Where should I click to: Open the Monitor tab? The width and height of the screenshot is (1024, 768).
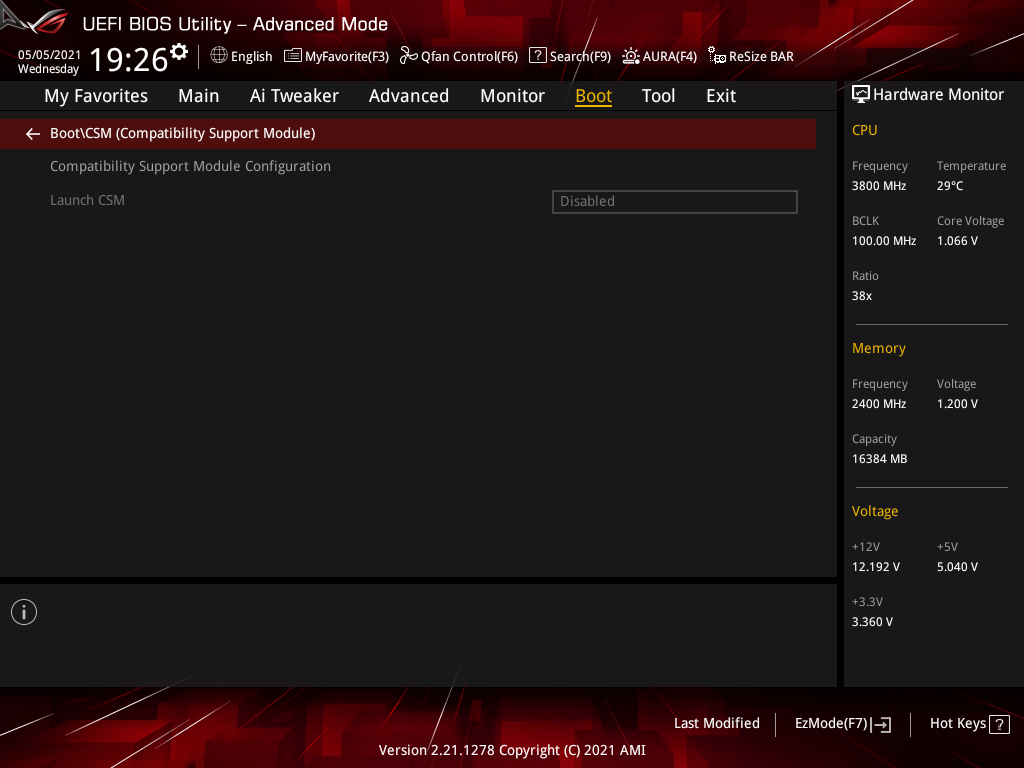point(513,96)
